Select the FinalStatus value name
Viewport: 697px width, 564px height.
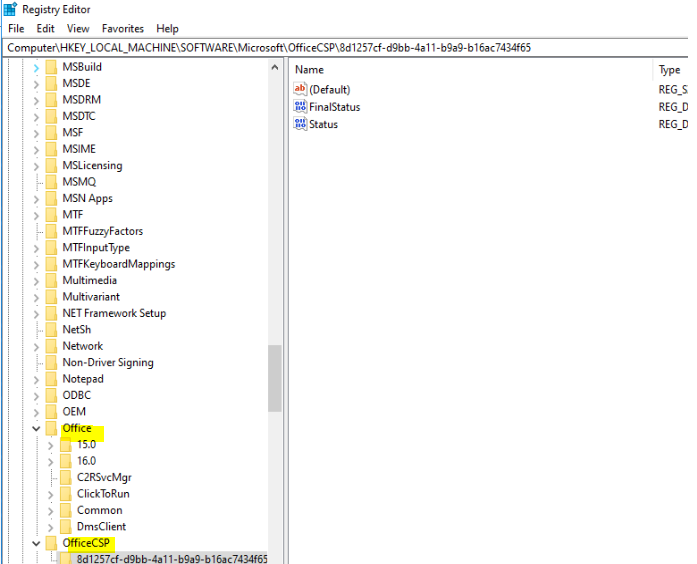(334, 107)
